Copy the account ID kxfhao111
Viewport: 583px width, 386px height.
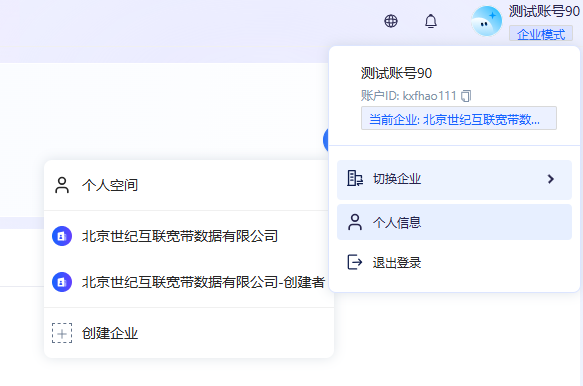[466, 96]
